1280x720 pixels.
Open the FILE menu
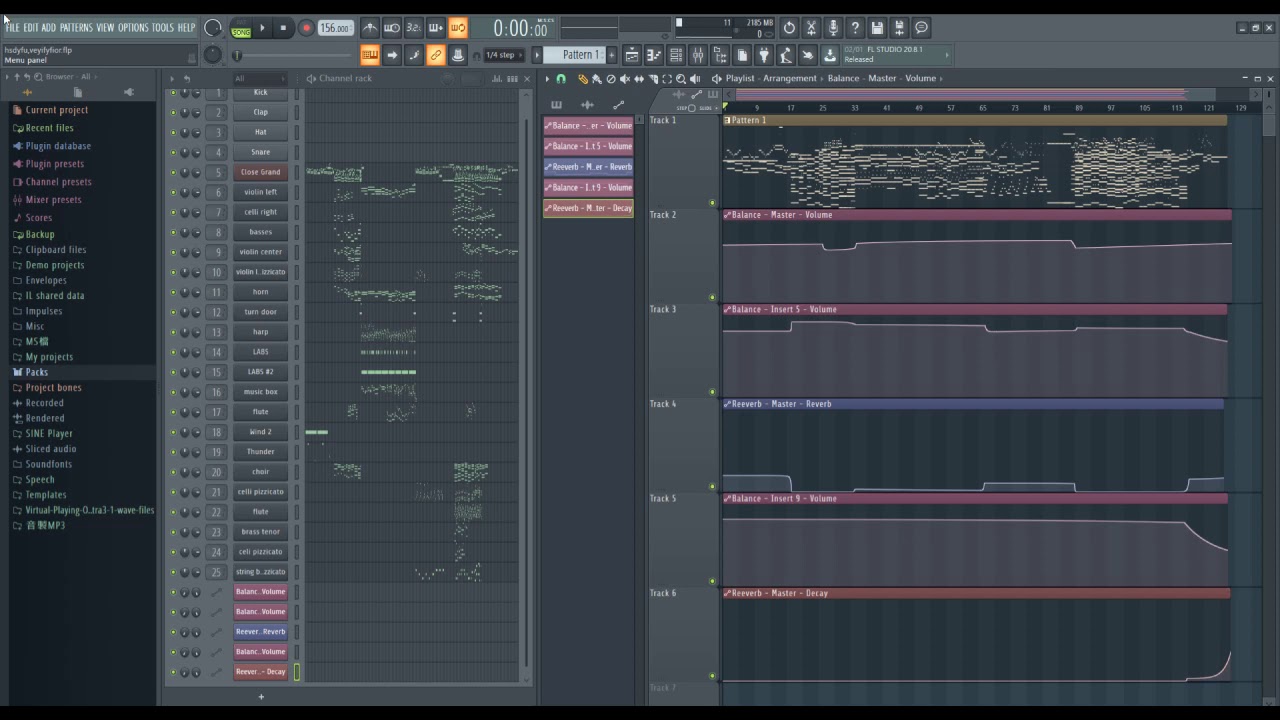coord(13,27)
